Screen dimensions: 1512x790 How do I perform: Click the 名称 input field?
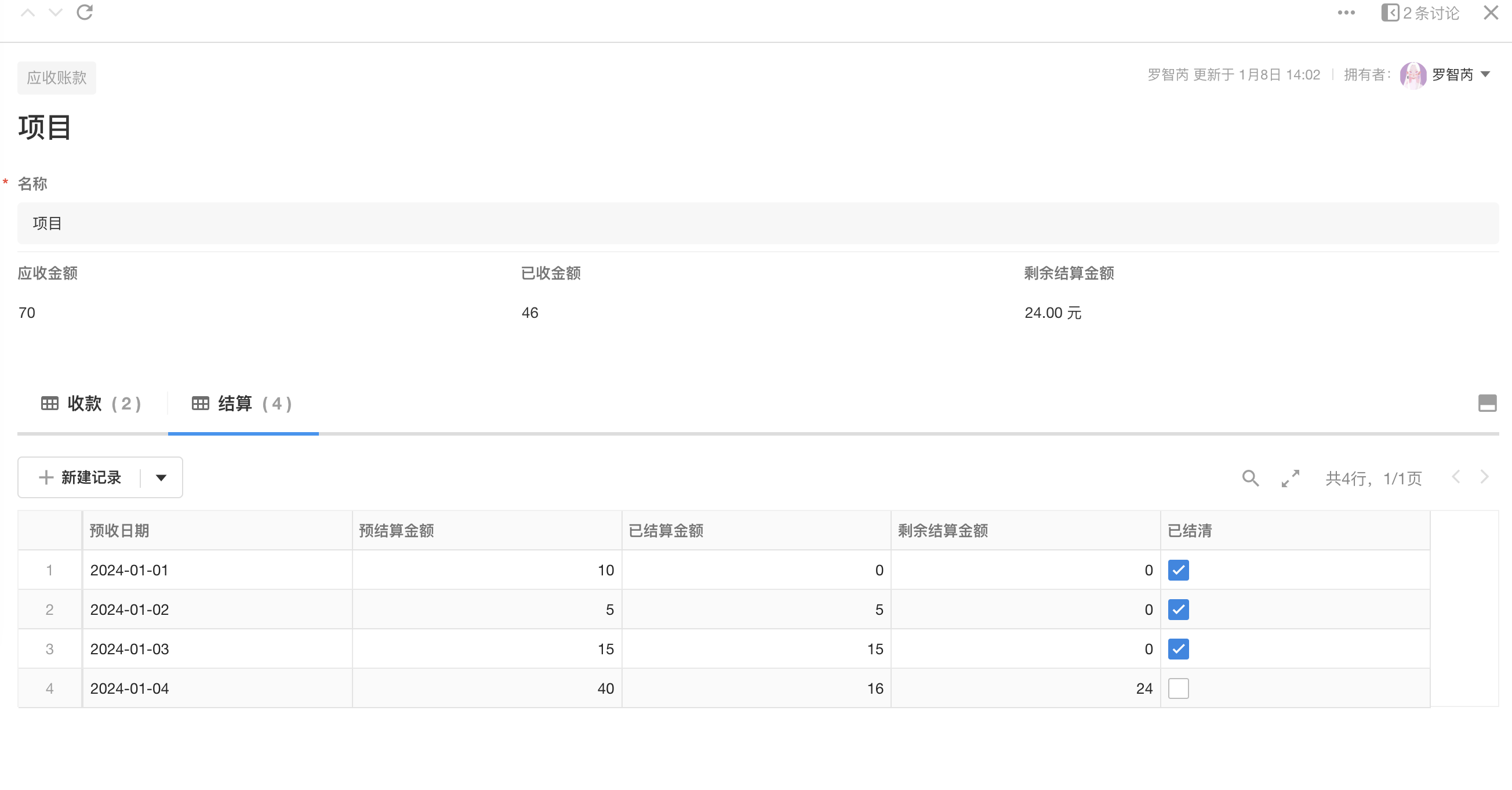coord(757,223)
